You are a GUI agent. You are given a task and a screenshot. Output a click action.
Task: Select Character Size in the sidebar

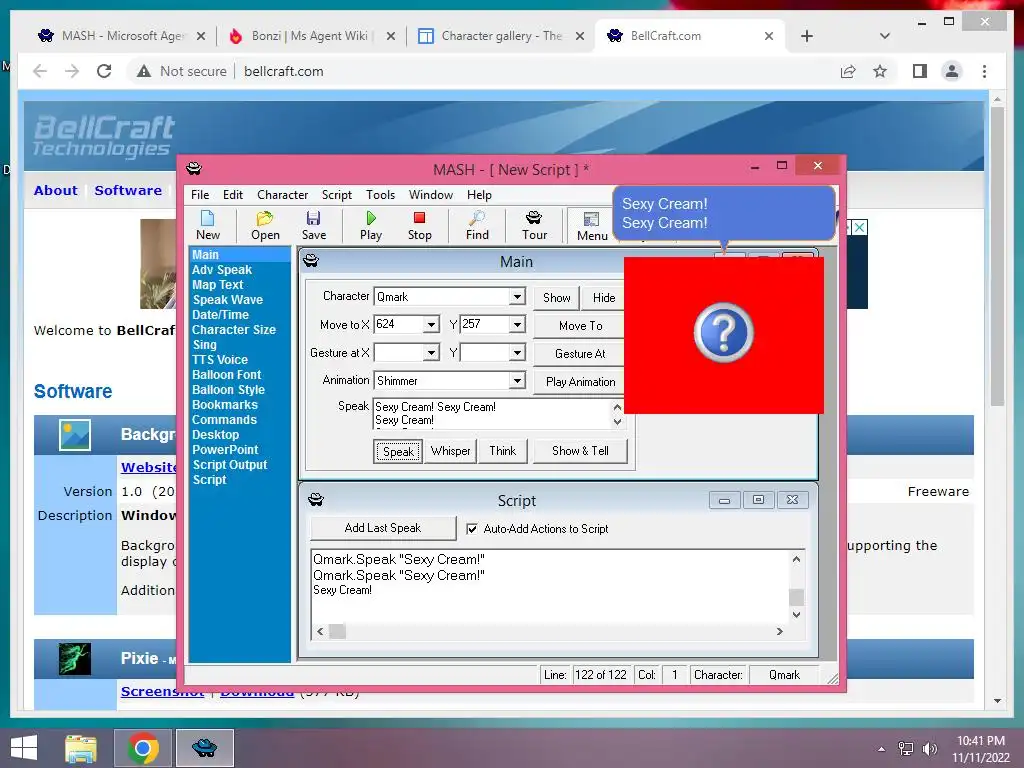pos(234,330)
